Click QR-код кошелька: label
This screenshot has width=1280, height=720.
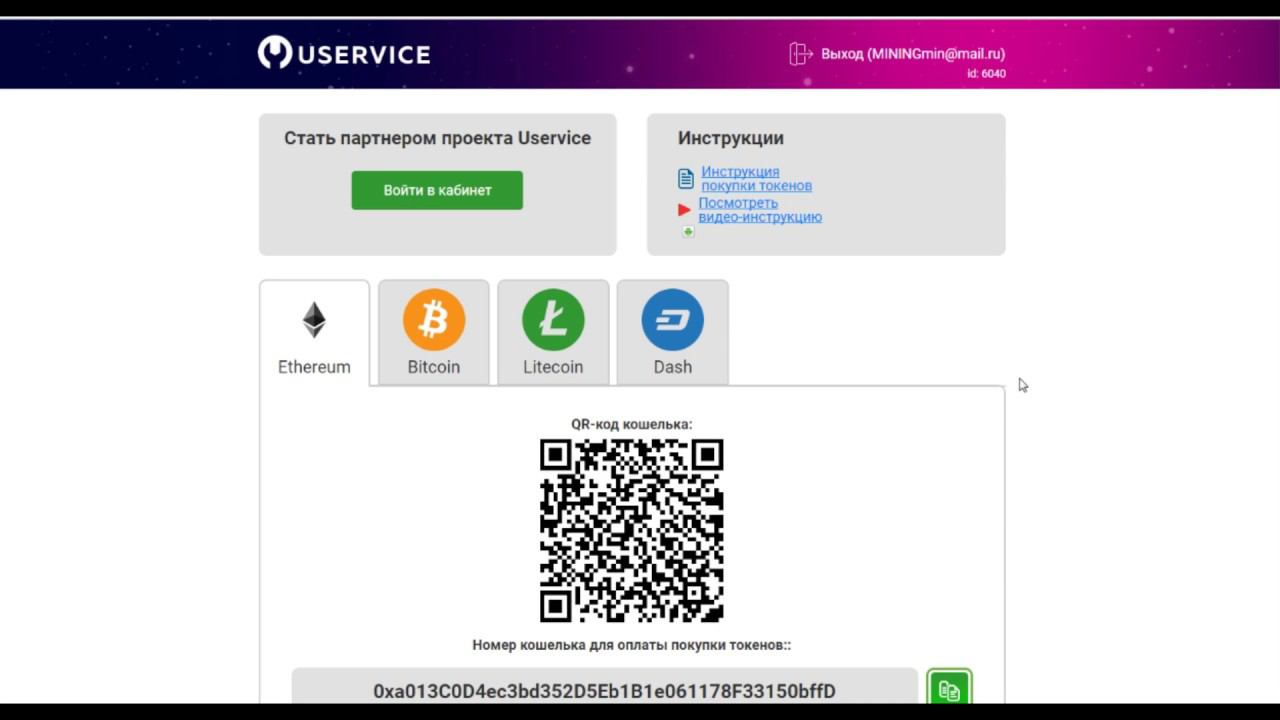(x=632, y=424)
